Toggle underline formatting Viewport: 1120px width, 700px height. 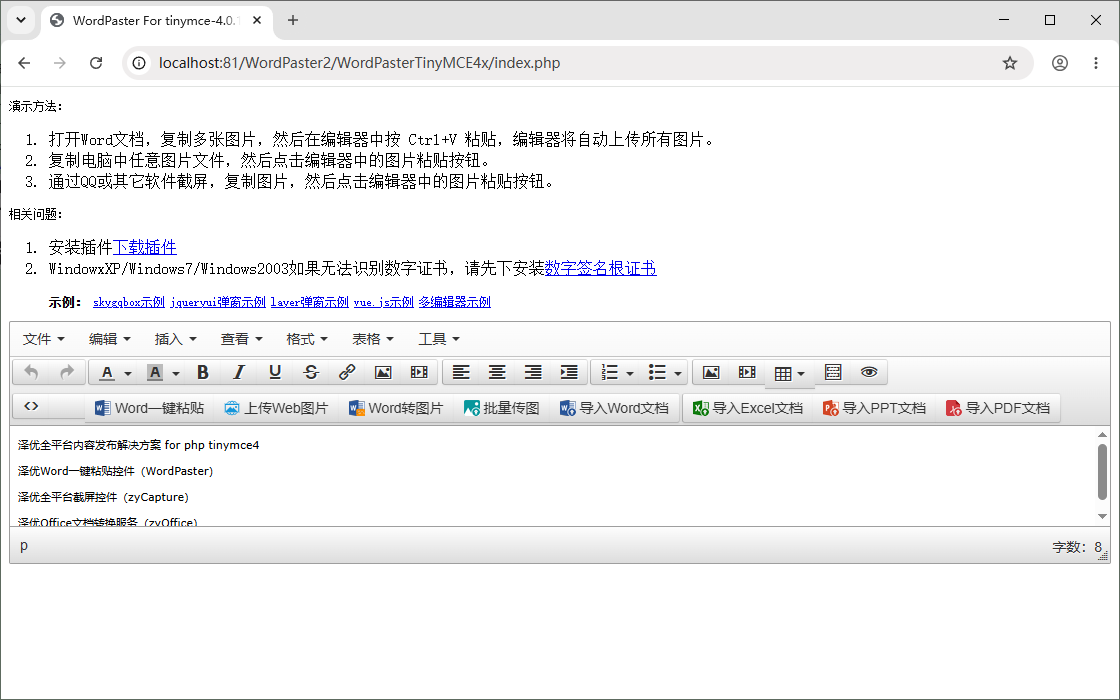point(275,372)
